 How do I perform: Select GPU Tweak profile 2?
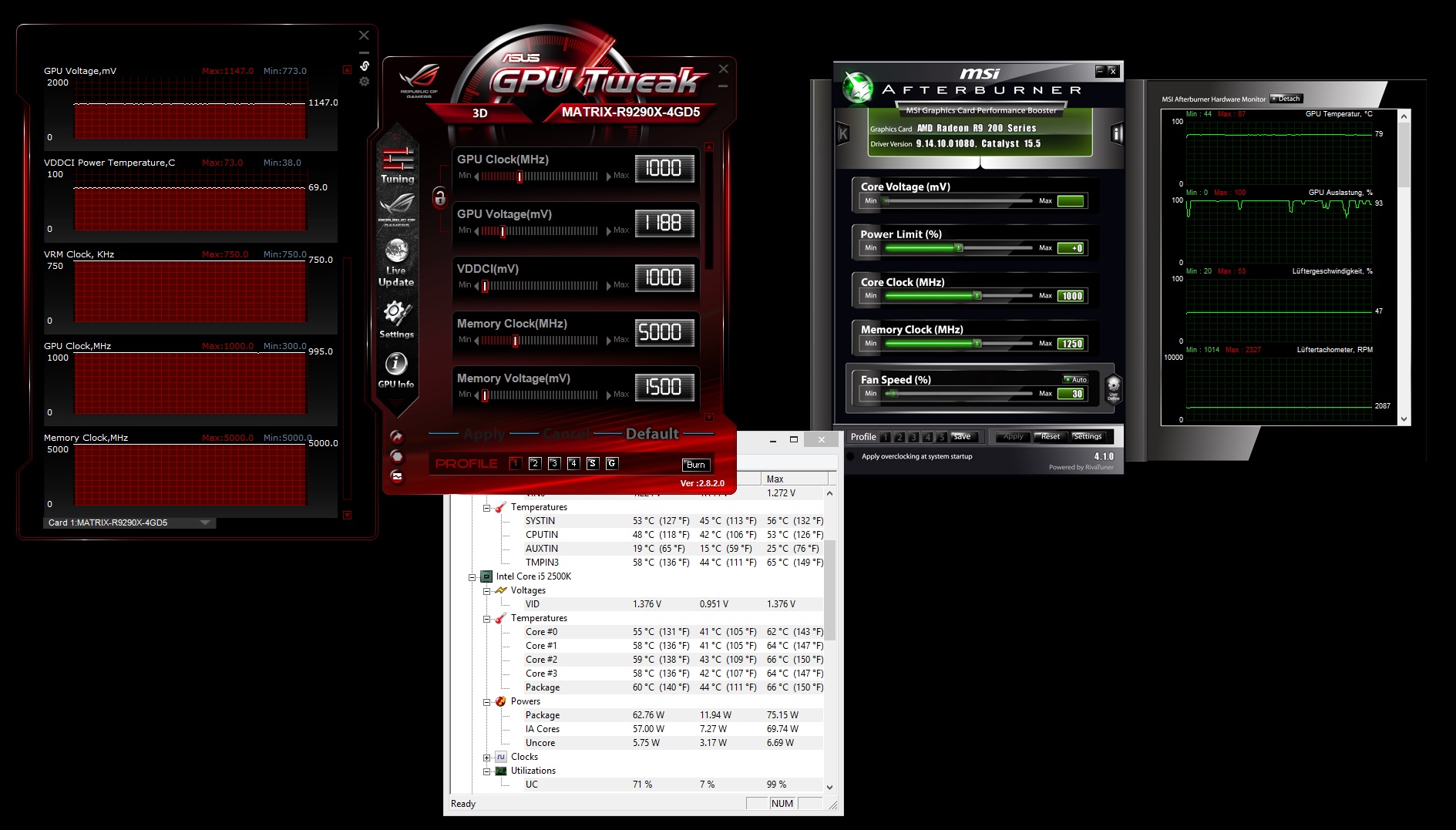(x=535, y=463)
